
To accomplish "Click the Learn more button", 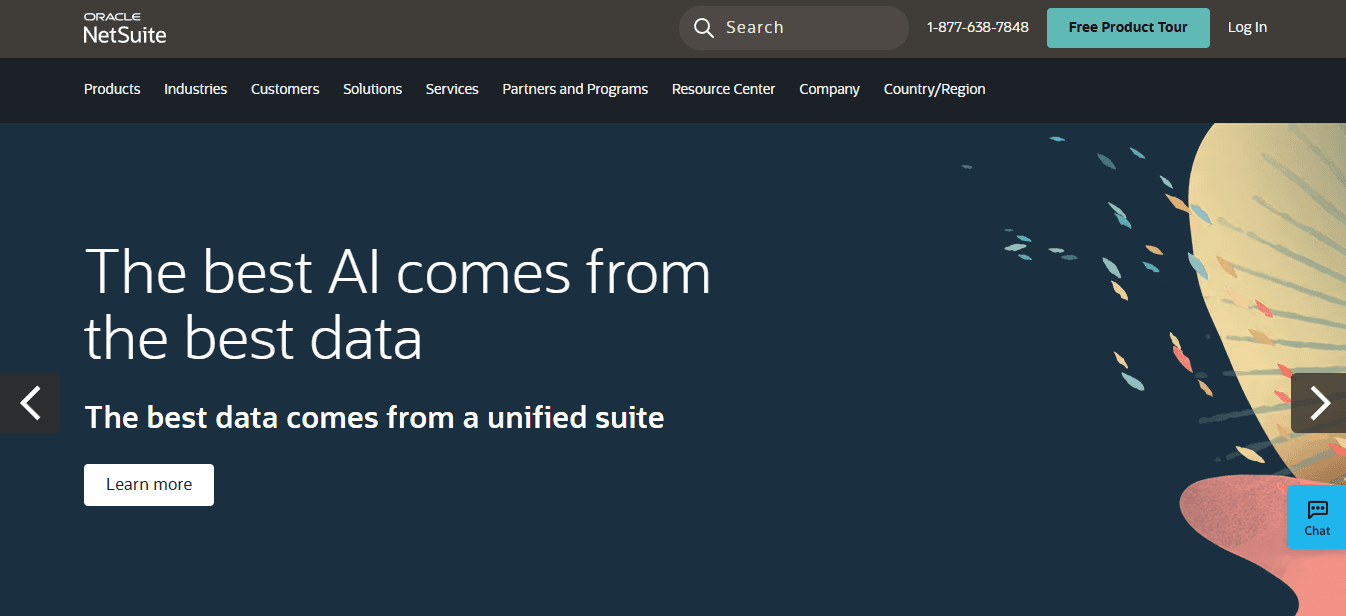I will 148,484.
